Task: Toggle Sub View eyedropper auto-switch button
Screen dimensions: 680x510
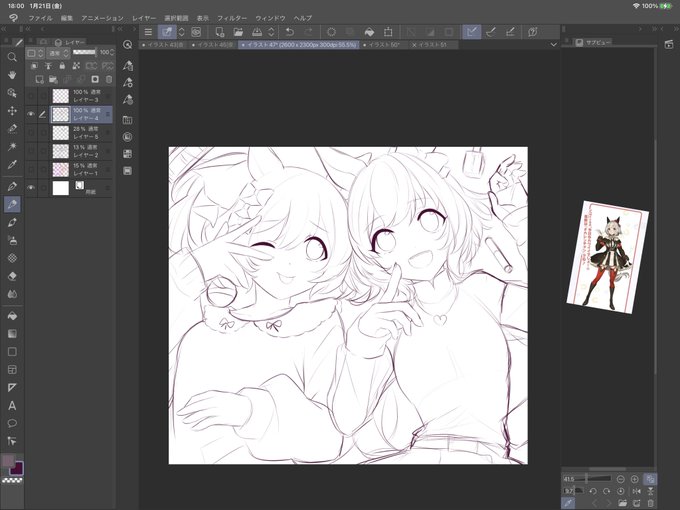Action: click(569, 503)
